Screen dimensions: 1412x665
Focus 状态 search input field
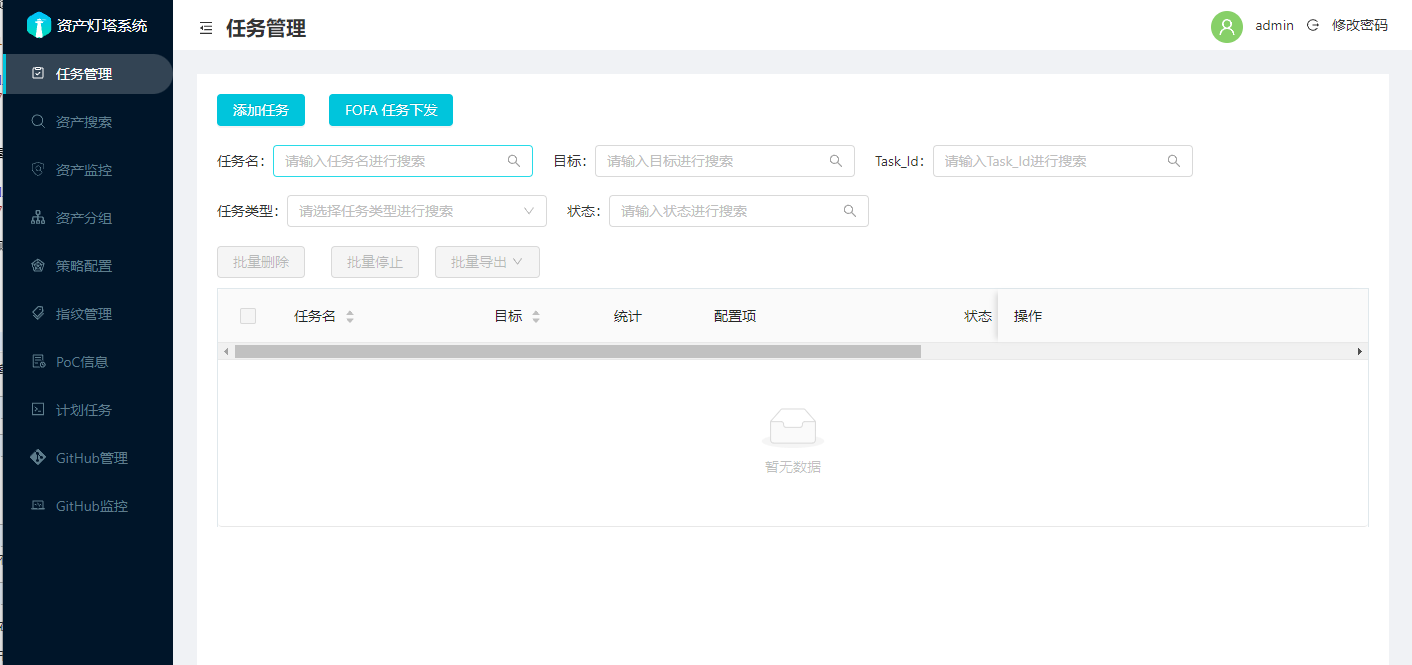(739, 211)
